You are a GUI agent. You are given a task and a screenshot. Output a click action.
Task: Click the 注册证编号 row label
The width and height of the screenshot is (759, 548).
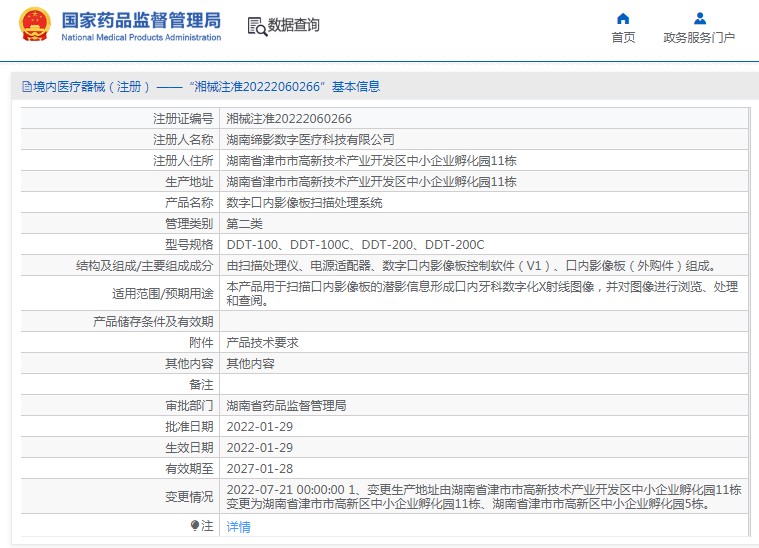(183, 119)
